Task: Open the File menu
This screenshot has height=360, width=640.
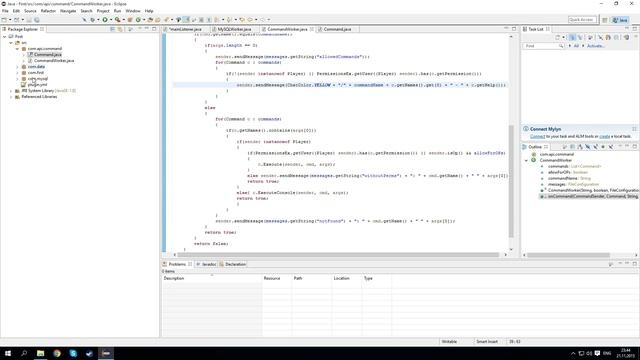Action: tap(5, 11)
